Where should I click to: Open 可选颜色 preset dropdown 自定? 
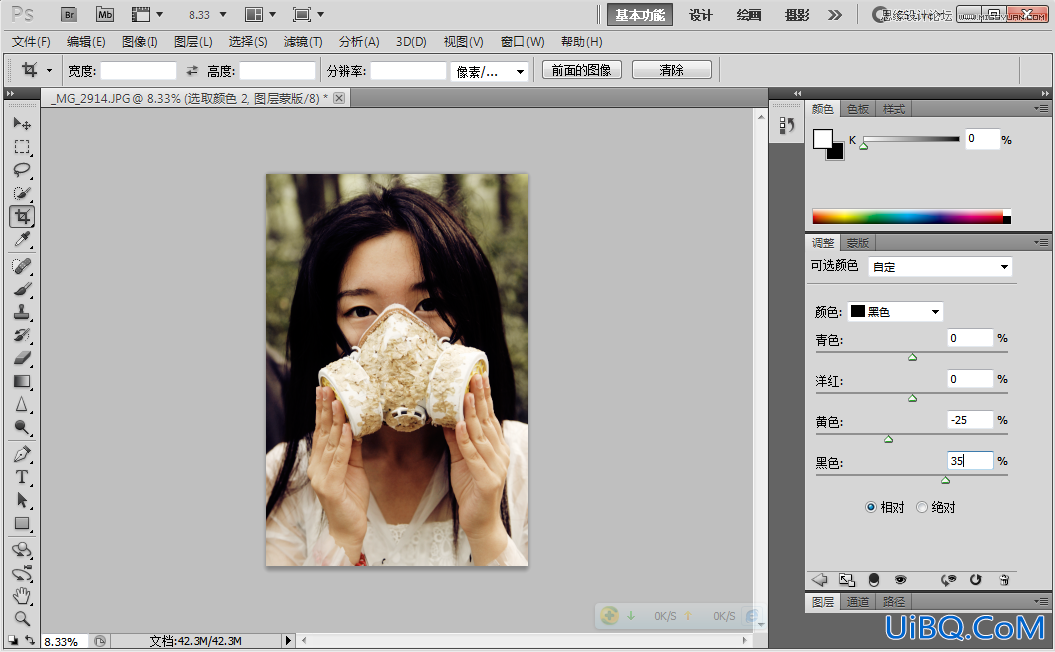click(940, 266)
